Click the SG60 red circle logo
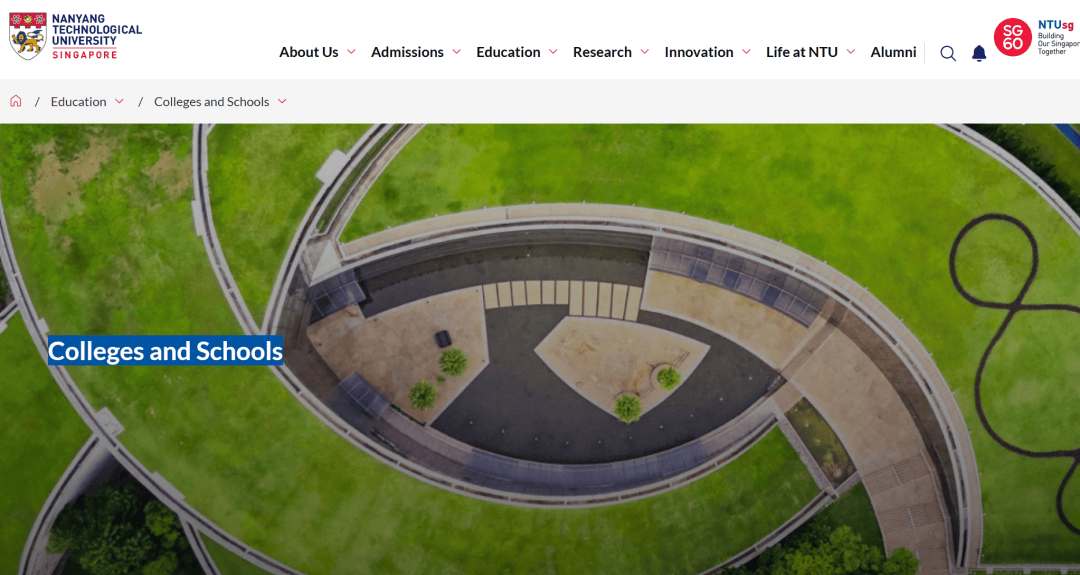1080x575 pixels. click(1012, 37)
